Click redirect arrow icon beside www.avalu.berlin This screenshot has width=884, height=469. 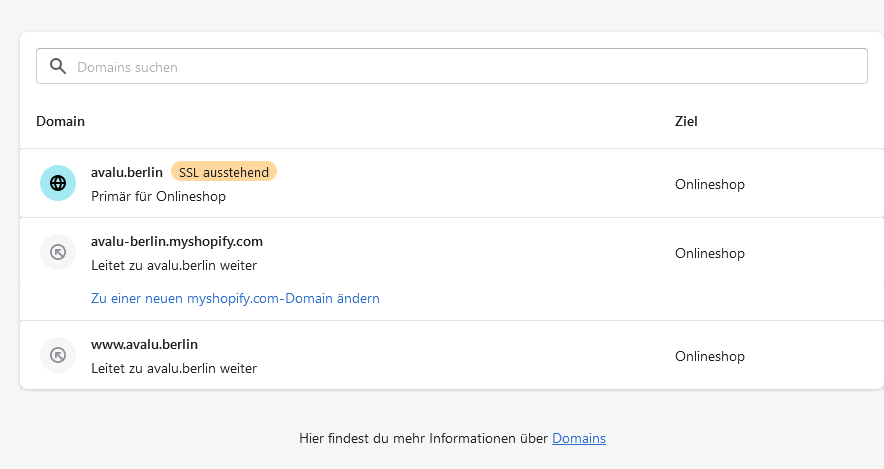pyautogui.click(x=58, y=355)
